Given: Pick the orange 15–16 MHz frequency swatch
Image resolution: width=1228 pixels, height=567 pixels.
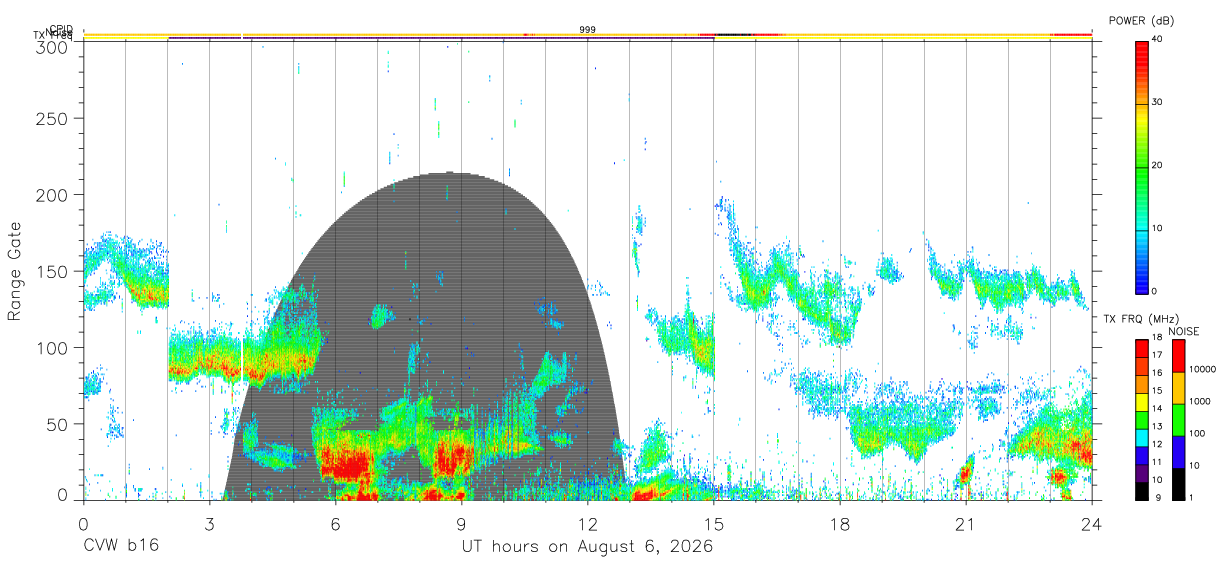Looking at the screenshot, I should [x=1142, y=385].
